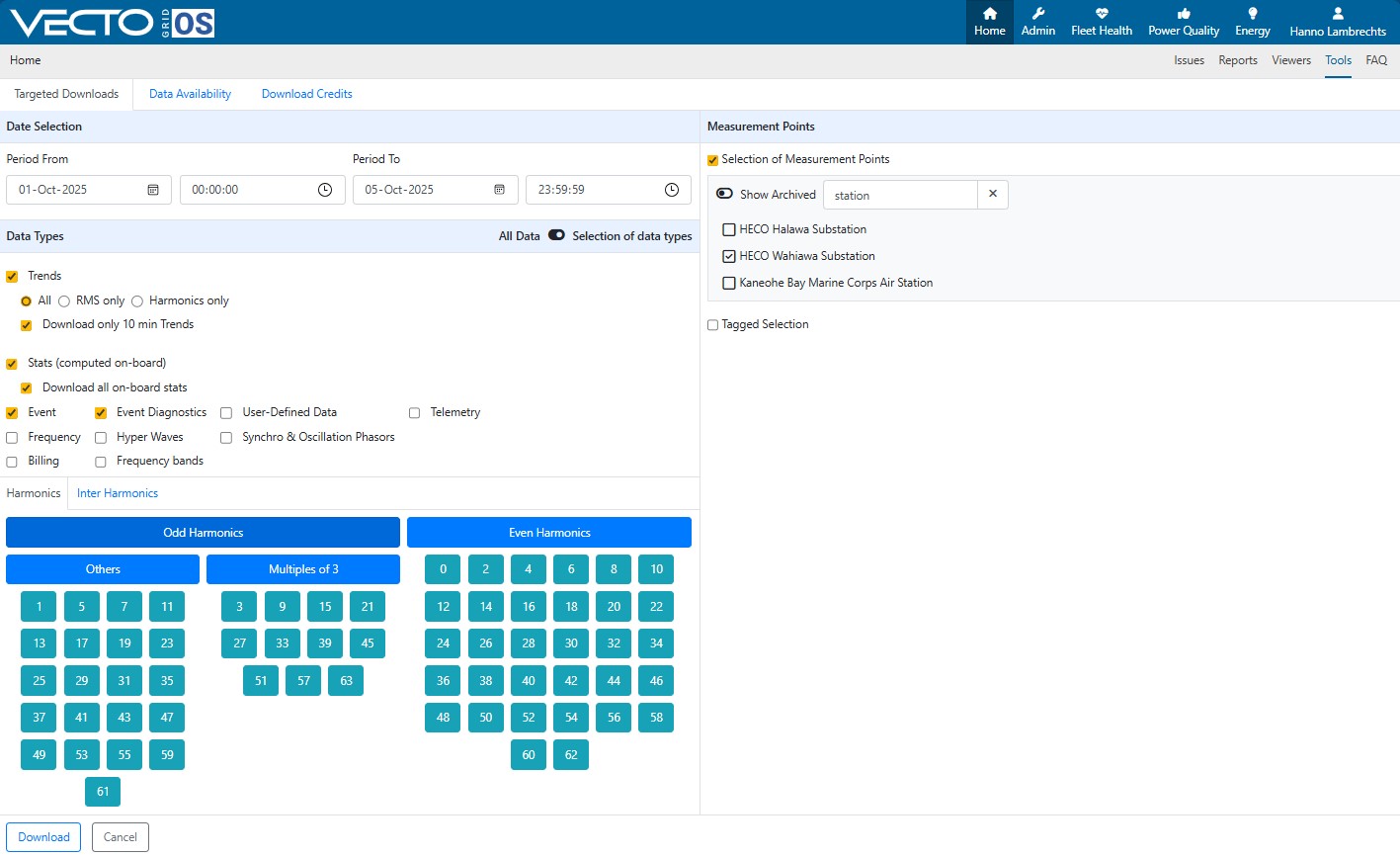The height and width of the screenshot is (857, 1400).
Task: Toggle the Show Archived switch
Action: (x=724, y=195)
